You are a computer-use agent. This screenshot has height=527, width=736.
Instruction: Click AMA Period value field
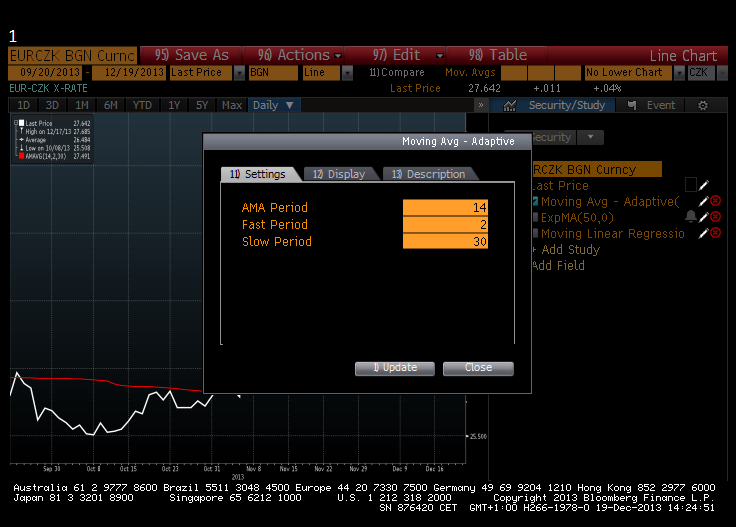[x=445, y=207]
